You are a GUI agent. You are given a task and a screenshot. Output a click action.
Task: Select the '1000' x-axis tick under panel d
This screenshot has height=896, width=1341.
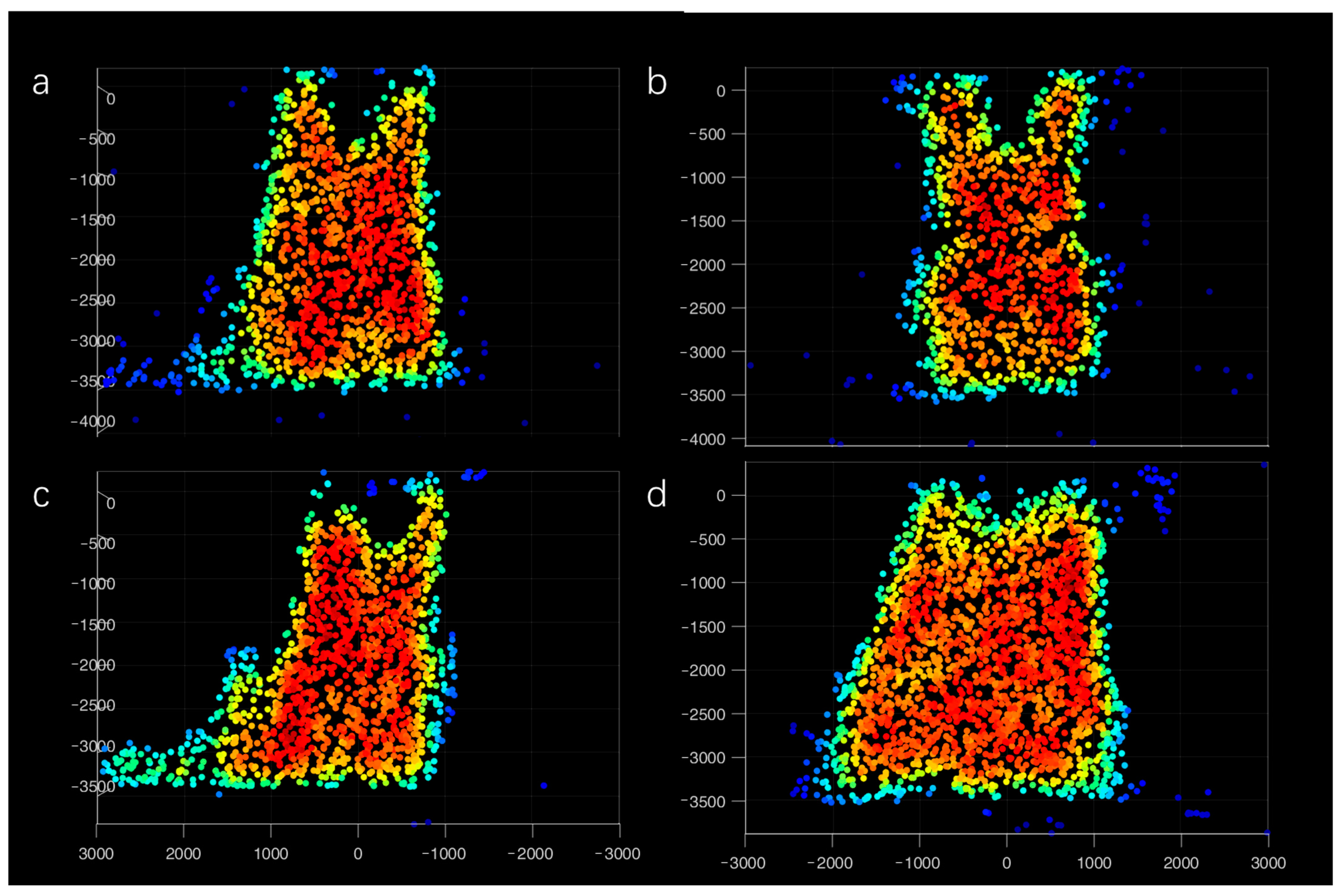(x=1094, y=863)
